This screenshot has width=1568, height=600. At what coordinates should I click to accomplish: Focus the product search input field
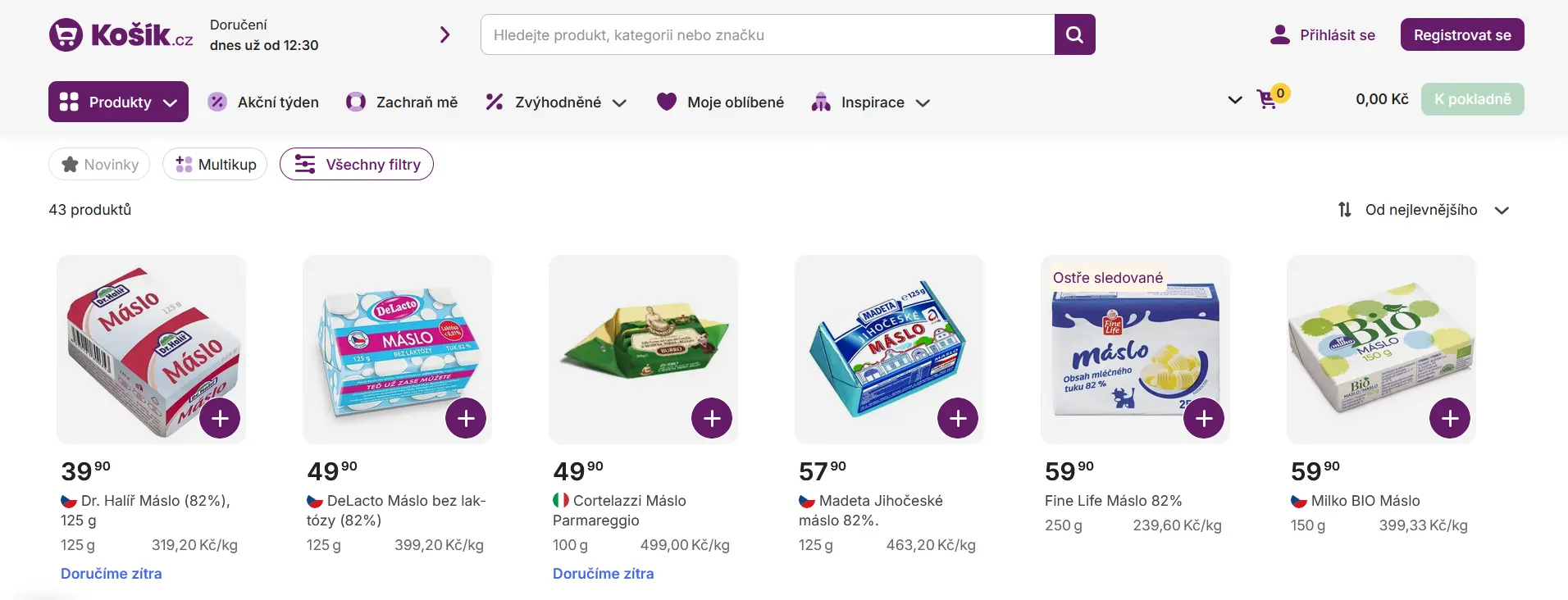point(767,35)
